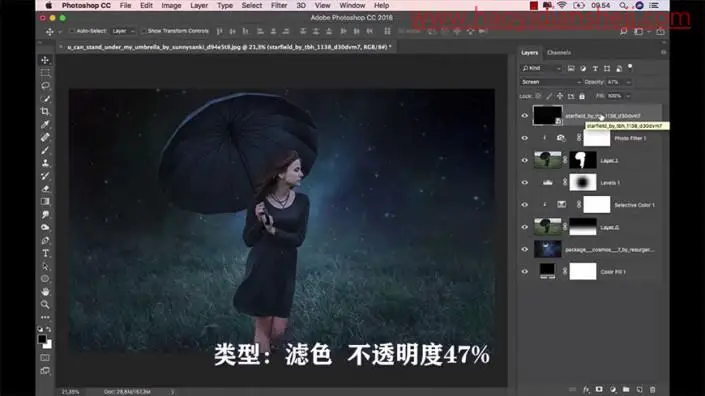Image resolution: width=705 pixels, height=396 pixels.
Task: Select the Move tool in the toolbox
Action: pos(45,60)
